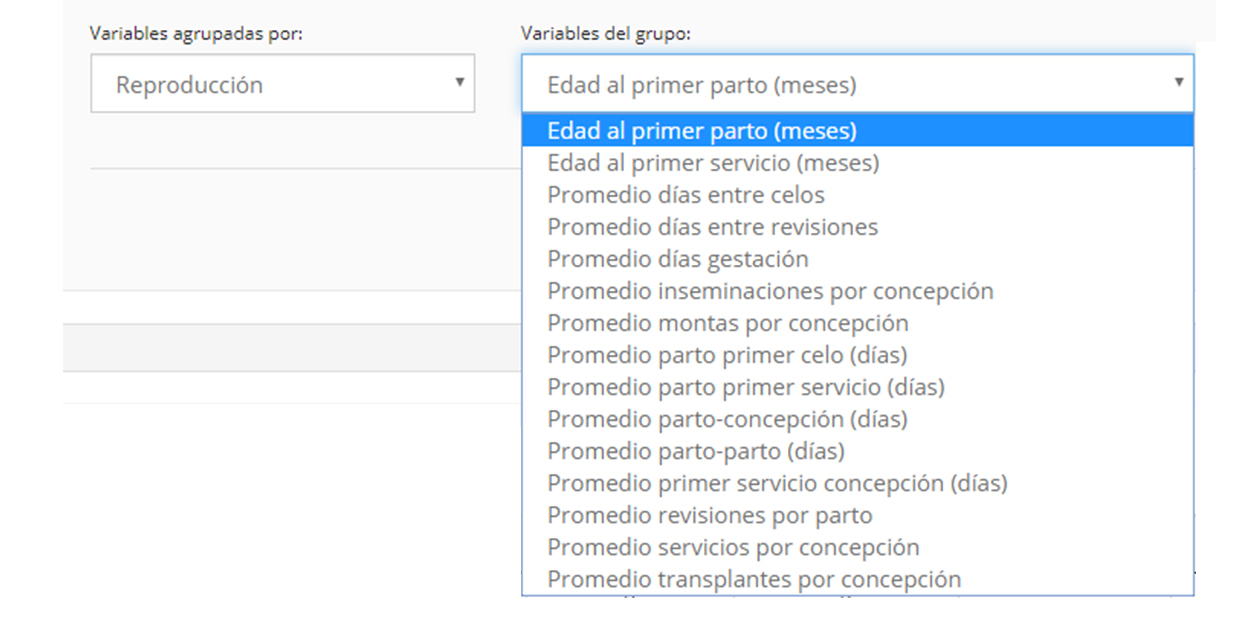This screenshot has height=628, width=1259.
Task: Pick Promedio días gestación option
Action: pos(857,258)
